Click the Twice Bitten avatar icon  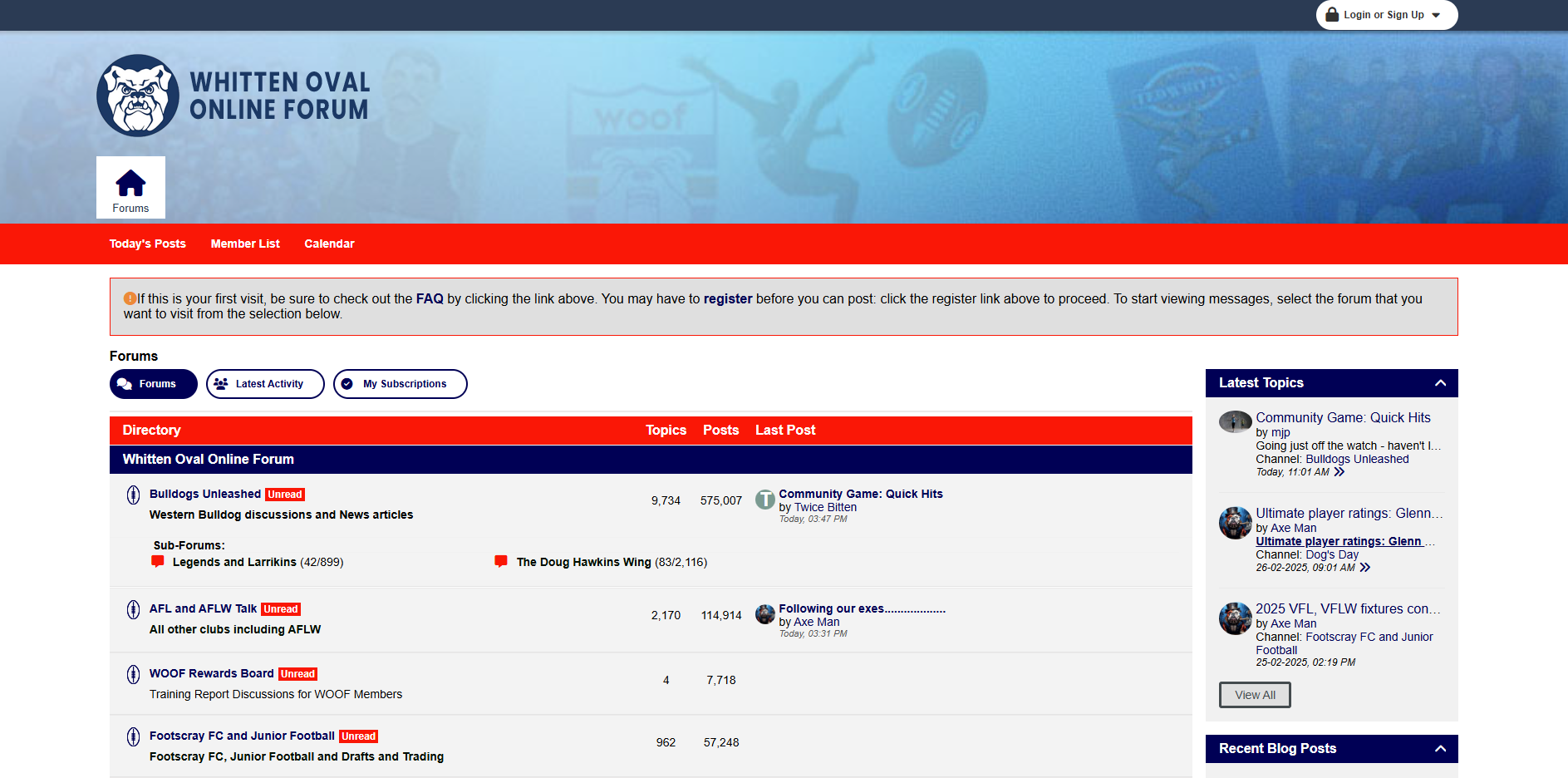point(764,500)
